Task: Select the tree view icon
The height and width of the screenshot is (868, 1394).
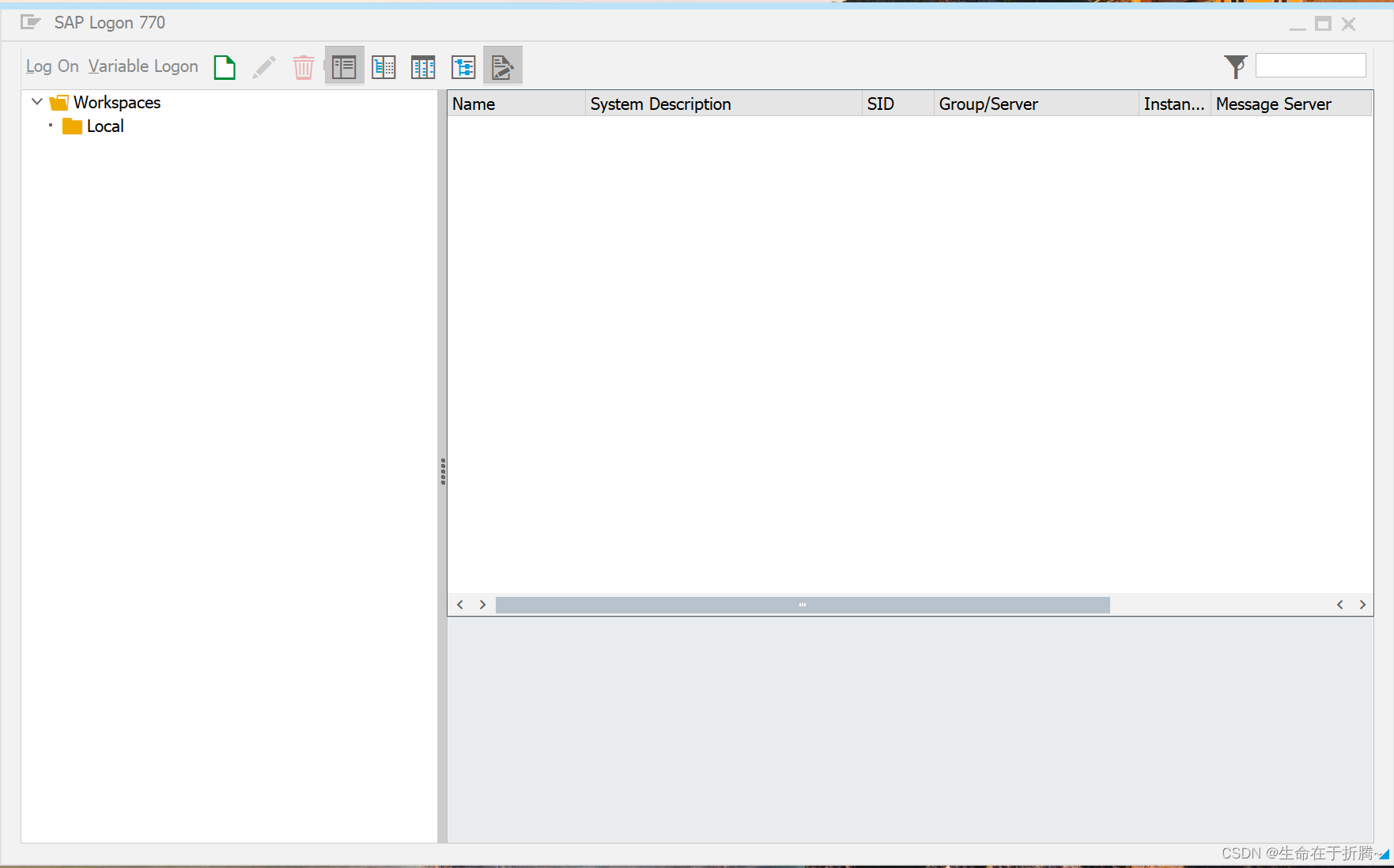Action: pos(463,66)
